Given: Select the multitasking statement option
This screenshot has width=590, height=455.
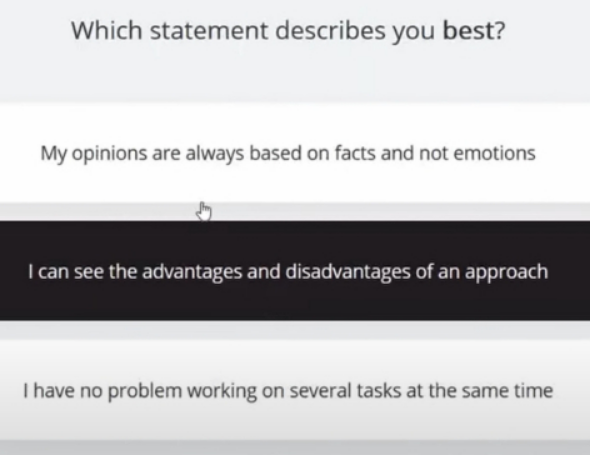Looking at the screenshot, I should [x=295, y=390].
